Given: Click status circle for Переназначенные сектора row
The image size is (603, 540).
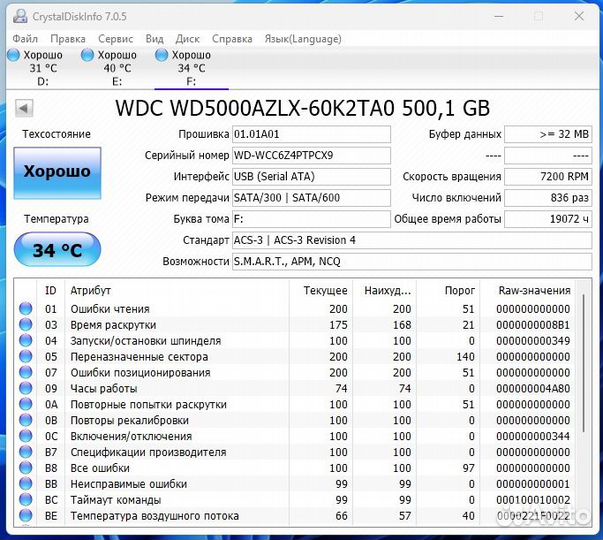Looking at the screenshot, I should [x=26, y=357].
